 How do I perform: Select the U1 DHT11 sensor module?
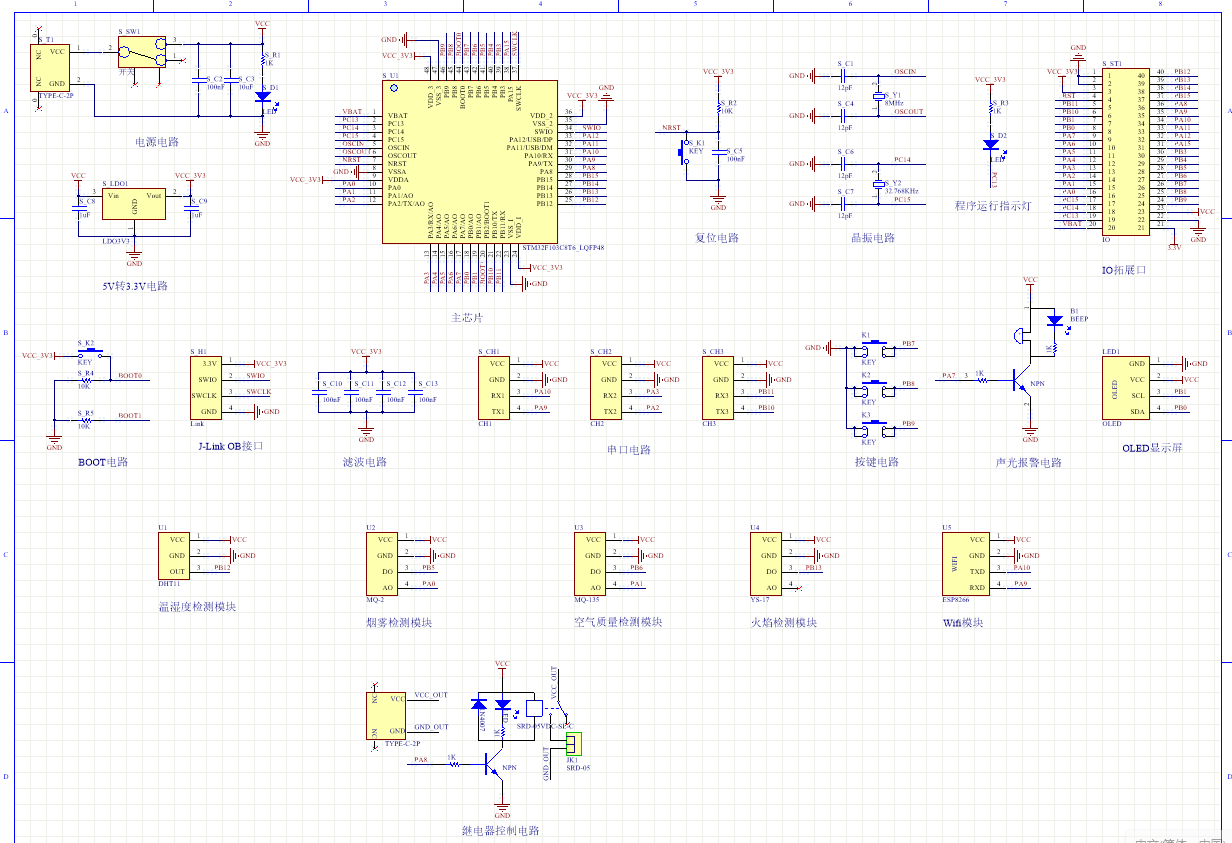tap(173, 556)
